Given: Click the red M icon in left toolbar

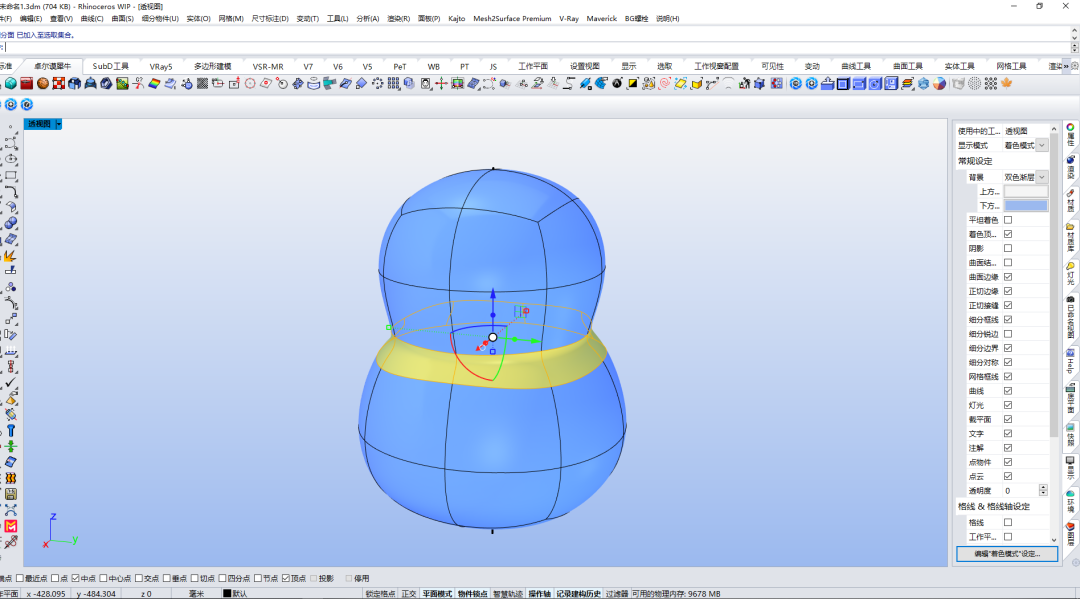Looking at the screenshot, I should click(x=11, y=527).
